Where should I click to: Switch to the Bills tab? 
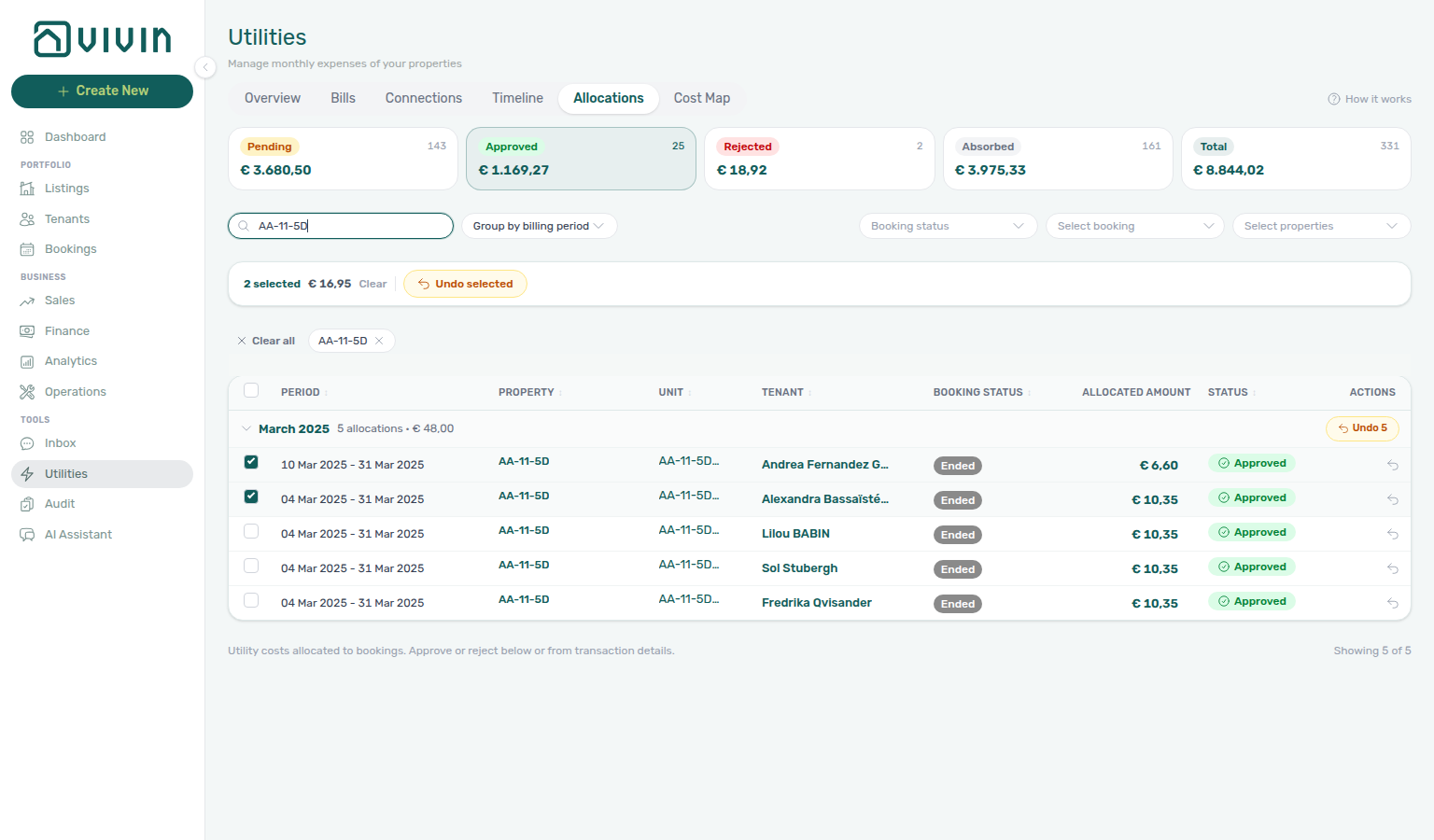tap(343, 98)
